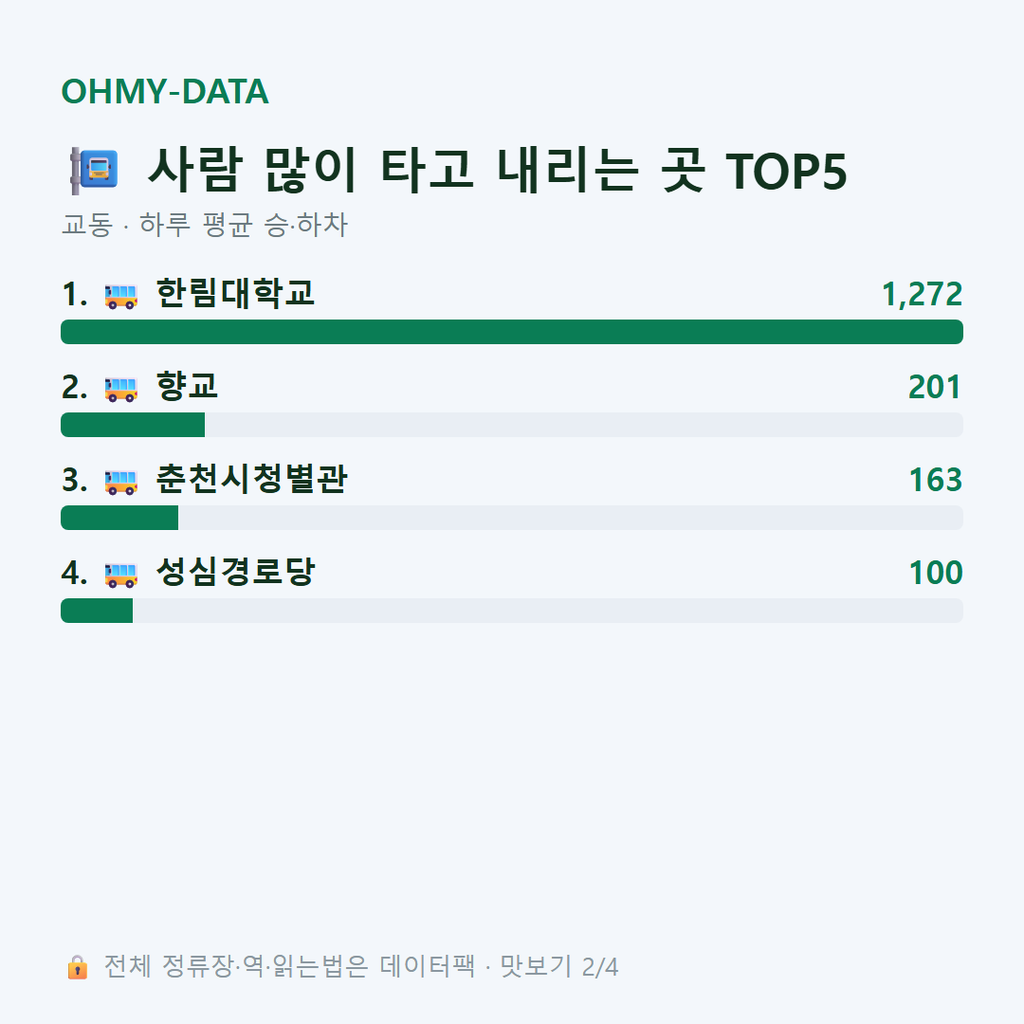Select the 향교 station name

click(x=187, y=387)
